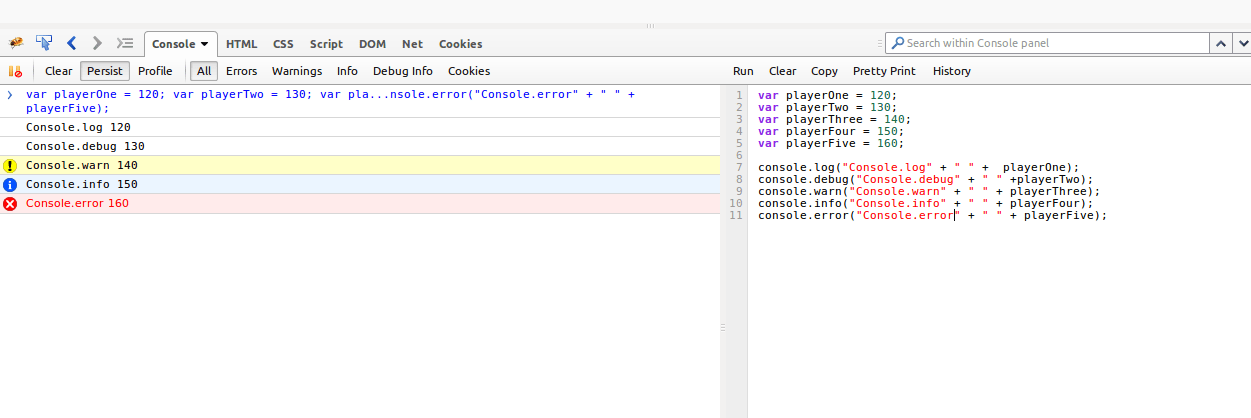The image size is (1251, 418).
Task: Activate the element inspect pointer icon
Action: [x=44, y=43]
